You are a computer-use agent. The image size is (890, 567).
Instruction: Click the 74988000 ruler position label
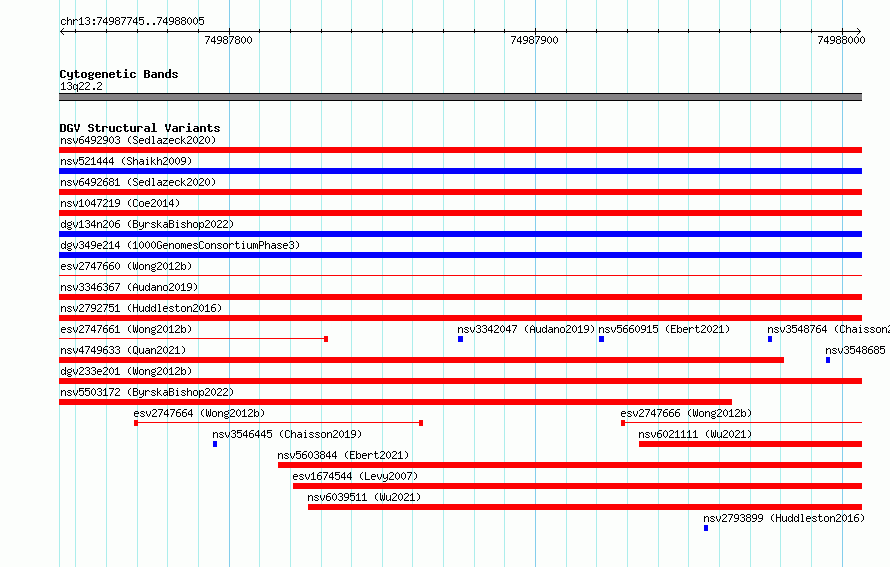841,40
